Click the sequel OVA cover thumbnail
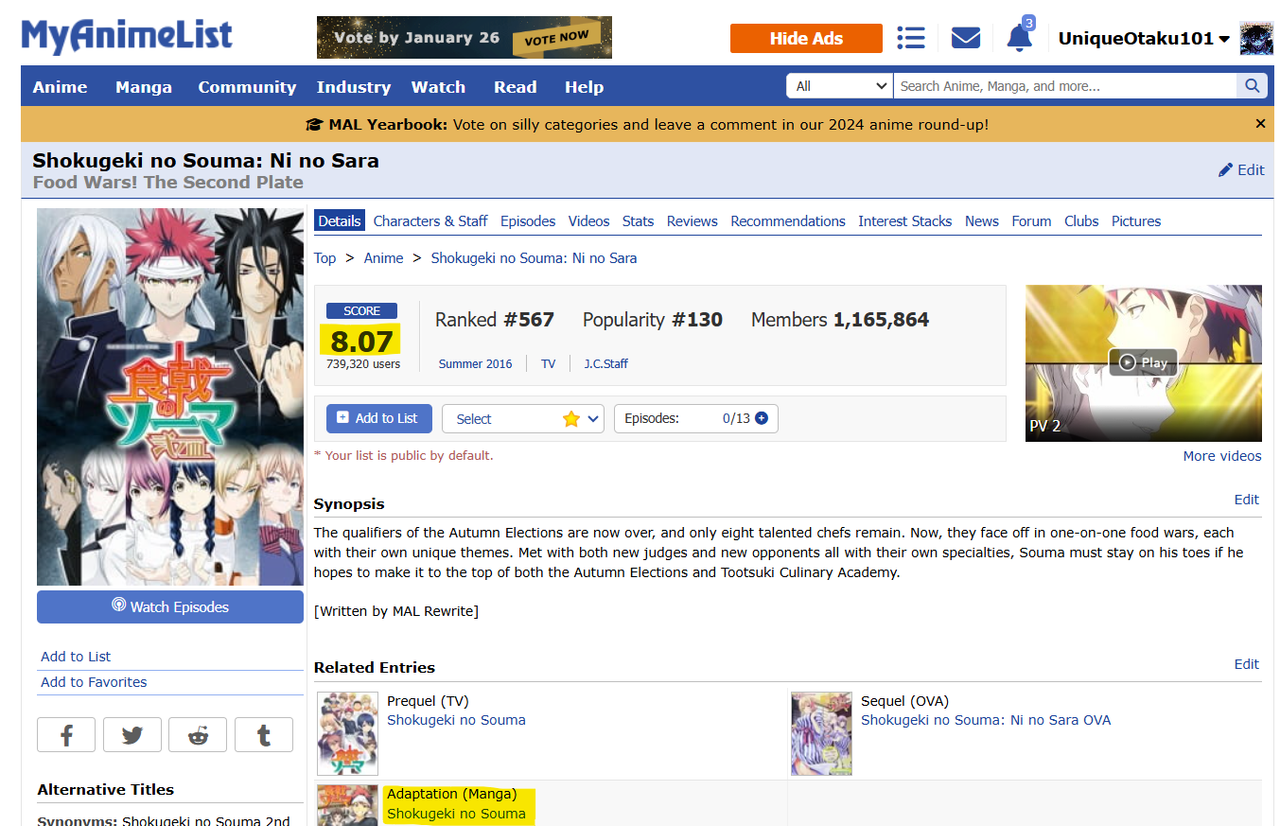The width and height of the screenshot is (1280, 826). pyautogui.click(x=822, y=734)
